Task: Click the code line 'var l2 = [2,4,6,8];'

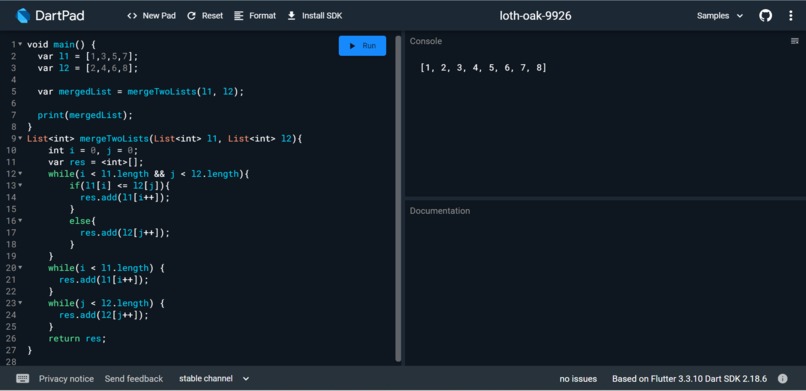Action: point(88,68)
